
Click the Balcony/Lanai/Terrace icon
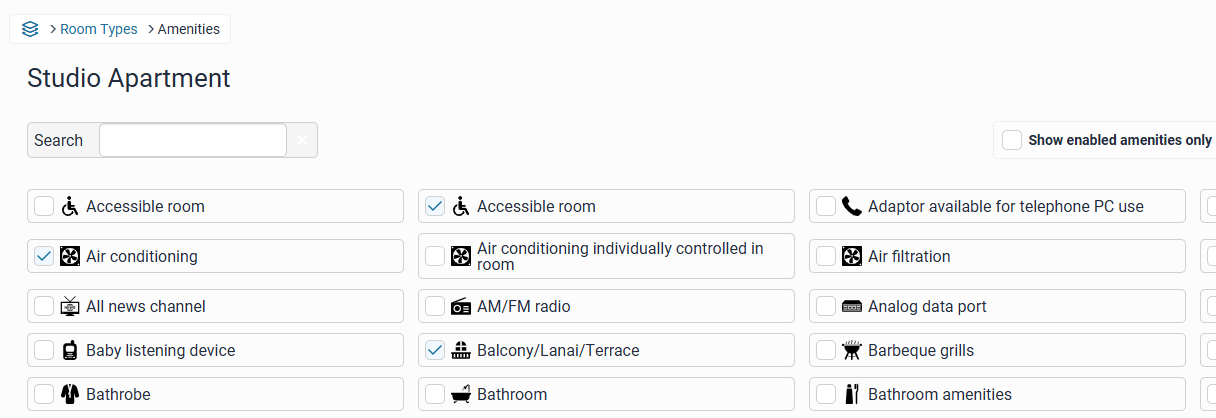pos(461,351)
